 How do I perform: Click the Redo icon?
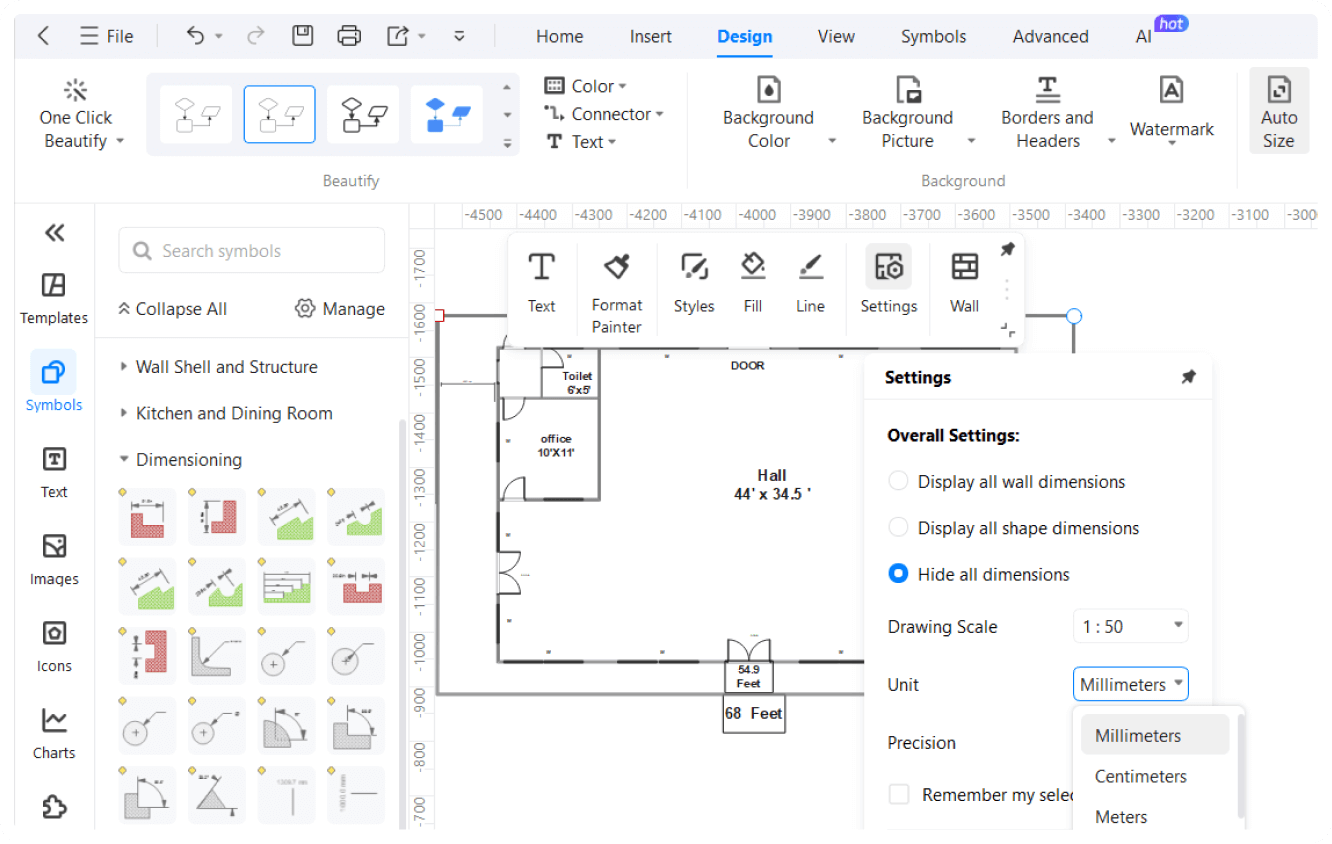point(255,36)
